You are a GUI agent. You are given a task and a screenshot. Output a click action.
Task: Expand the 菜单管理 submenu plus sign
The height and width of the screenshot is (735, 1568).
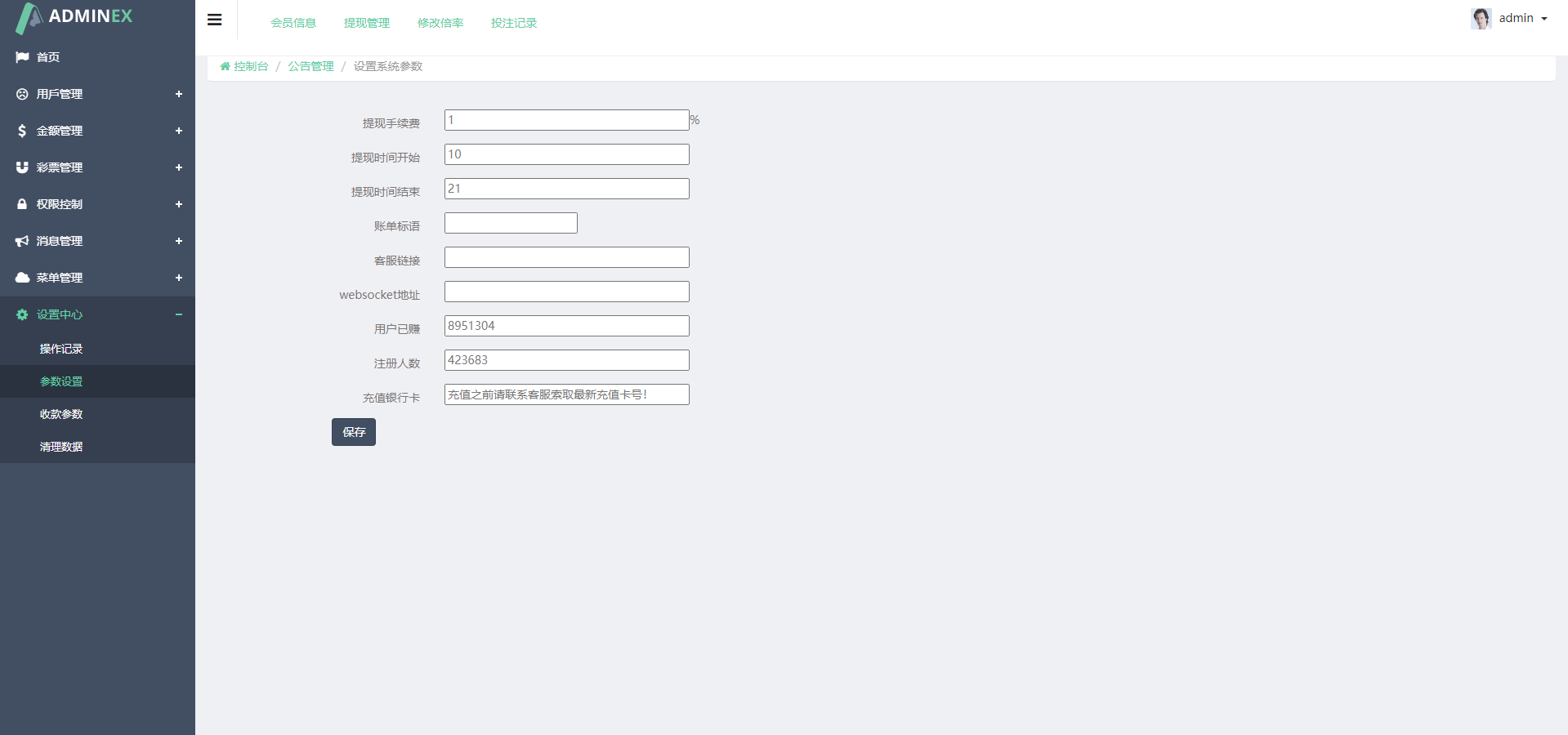pos(179,278)
